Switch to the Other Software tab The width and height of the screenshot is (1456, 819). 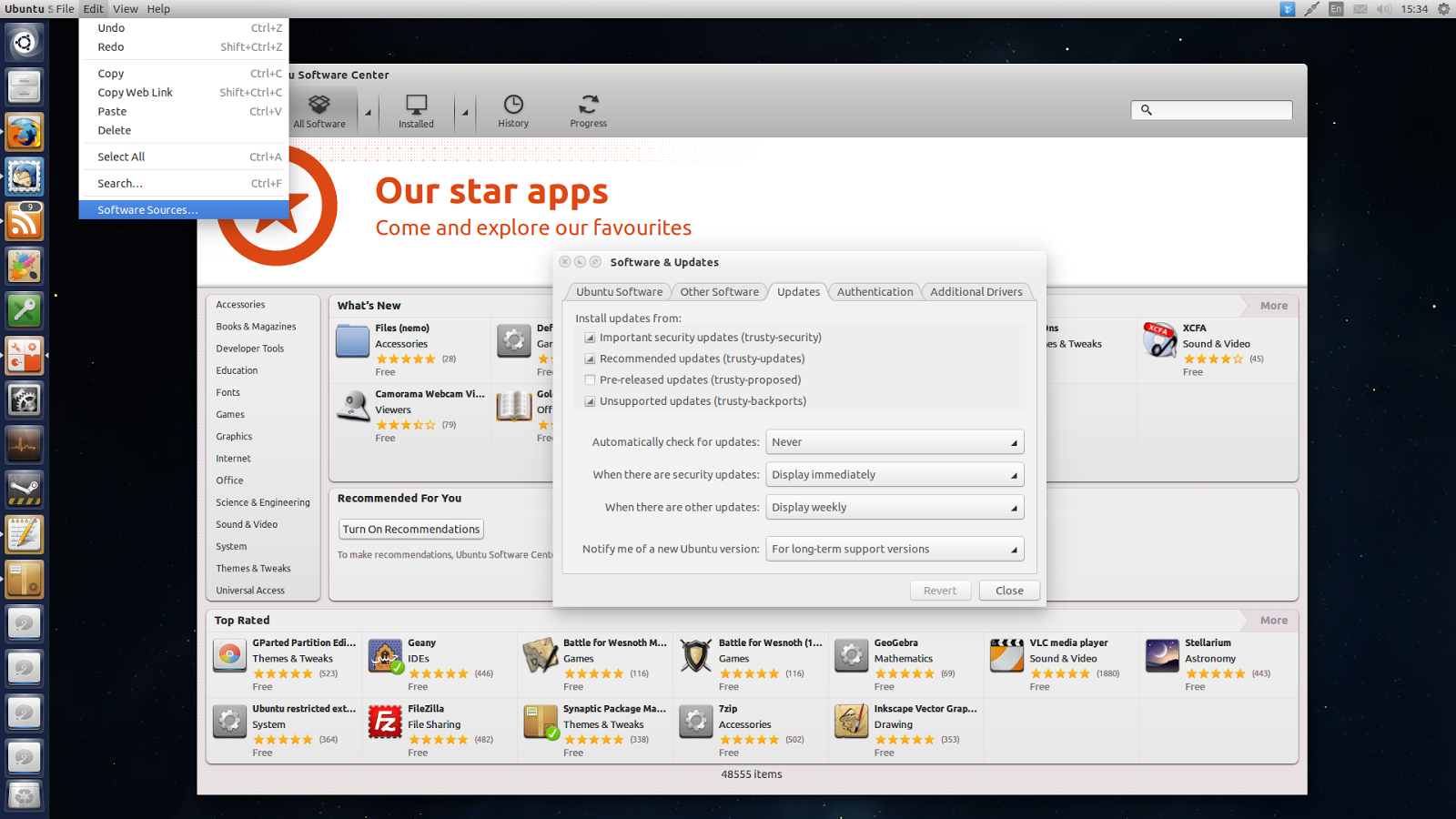[x=719, y=292]
